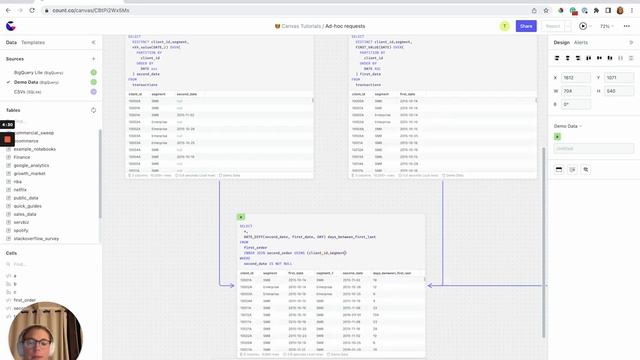Select first_order in Cells list
Screen dimensions: 640x360
click(x=24, y=300)
